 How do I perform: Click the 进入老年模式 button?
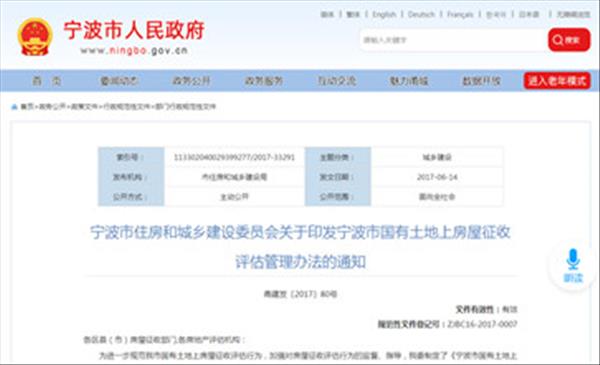(x=557, y=81)
